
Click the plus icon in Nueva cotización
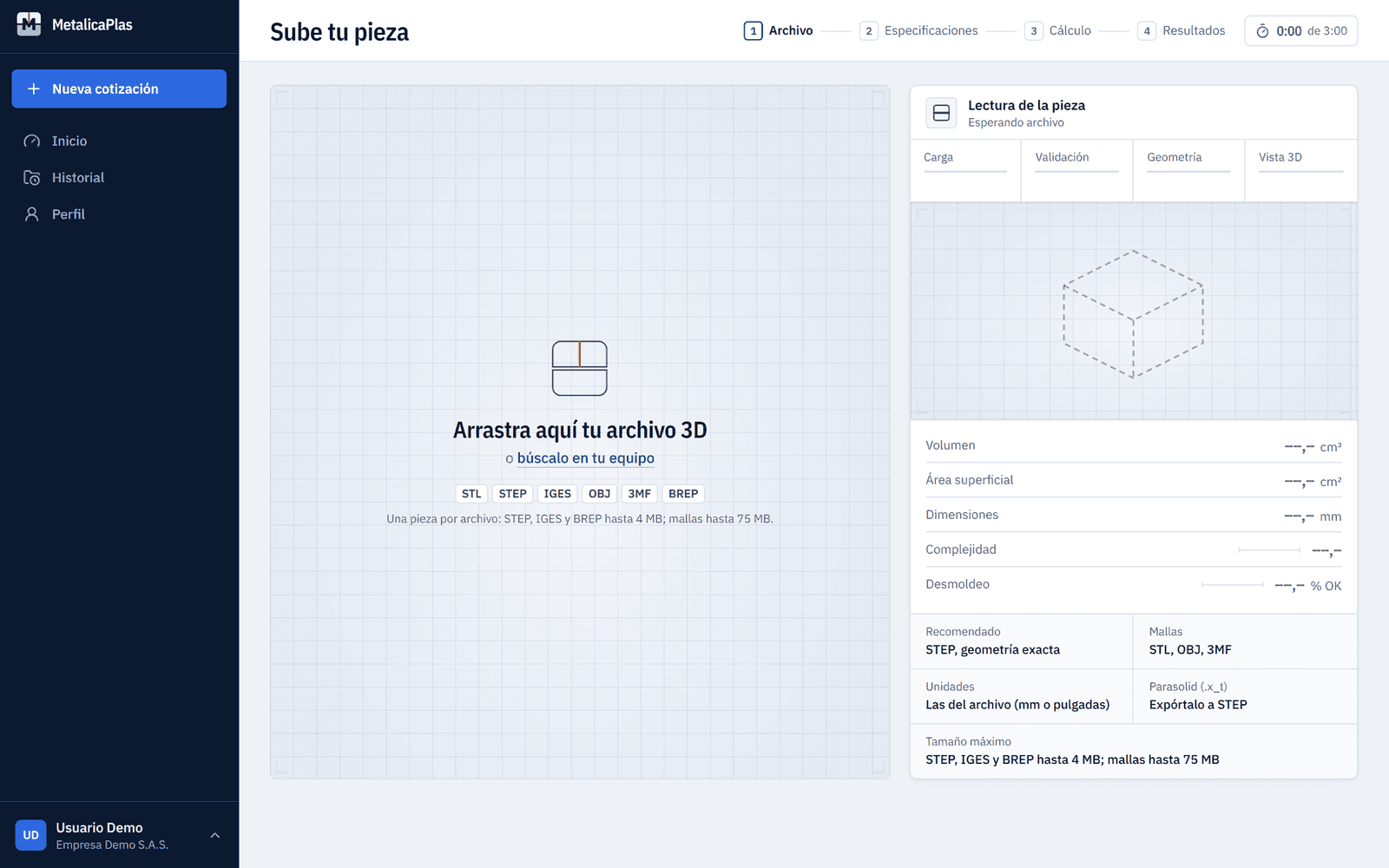click(x=34, y=89)
